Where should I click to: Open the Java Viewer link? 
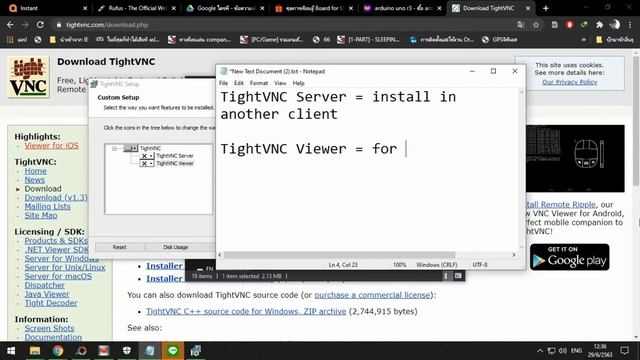point(47,294)
